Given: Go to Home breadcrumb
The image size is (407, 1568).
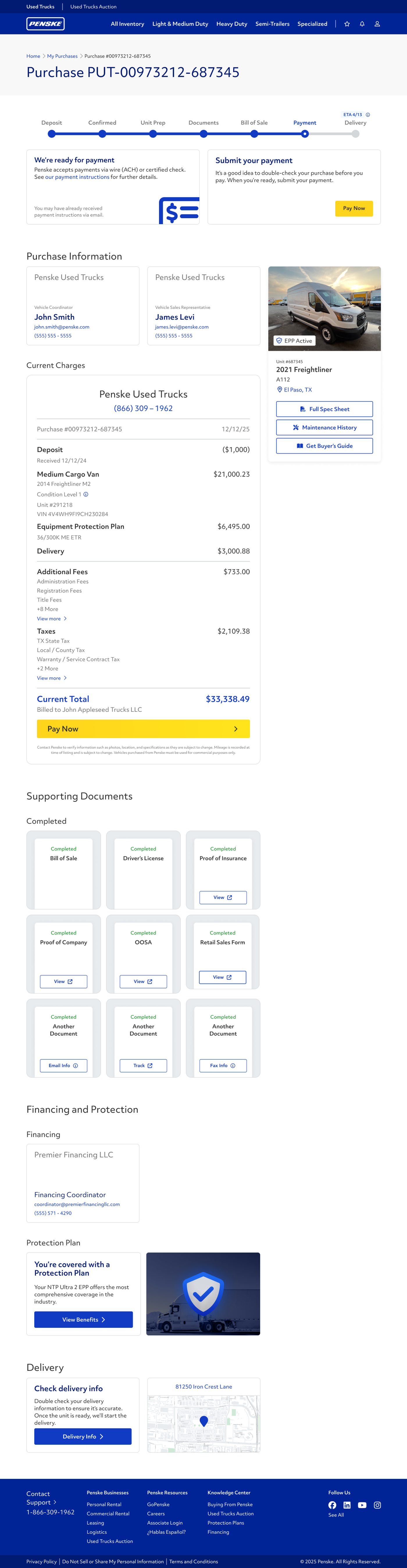Looking at the screenshot, I should tap(33, 56).
